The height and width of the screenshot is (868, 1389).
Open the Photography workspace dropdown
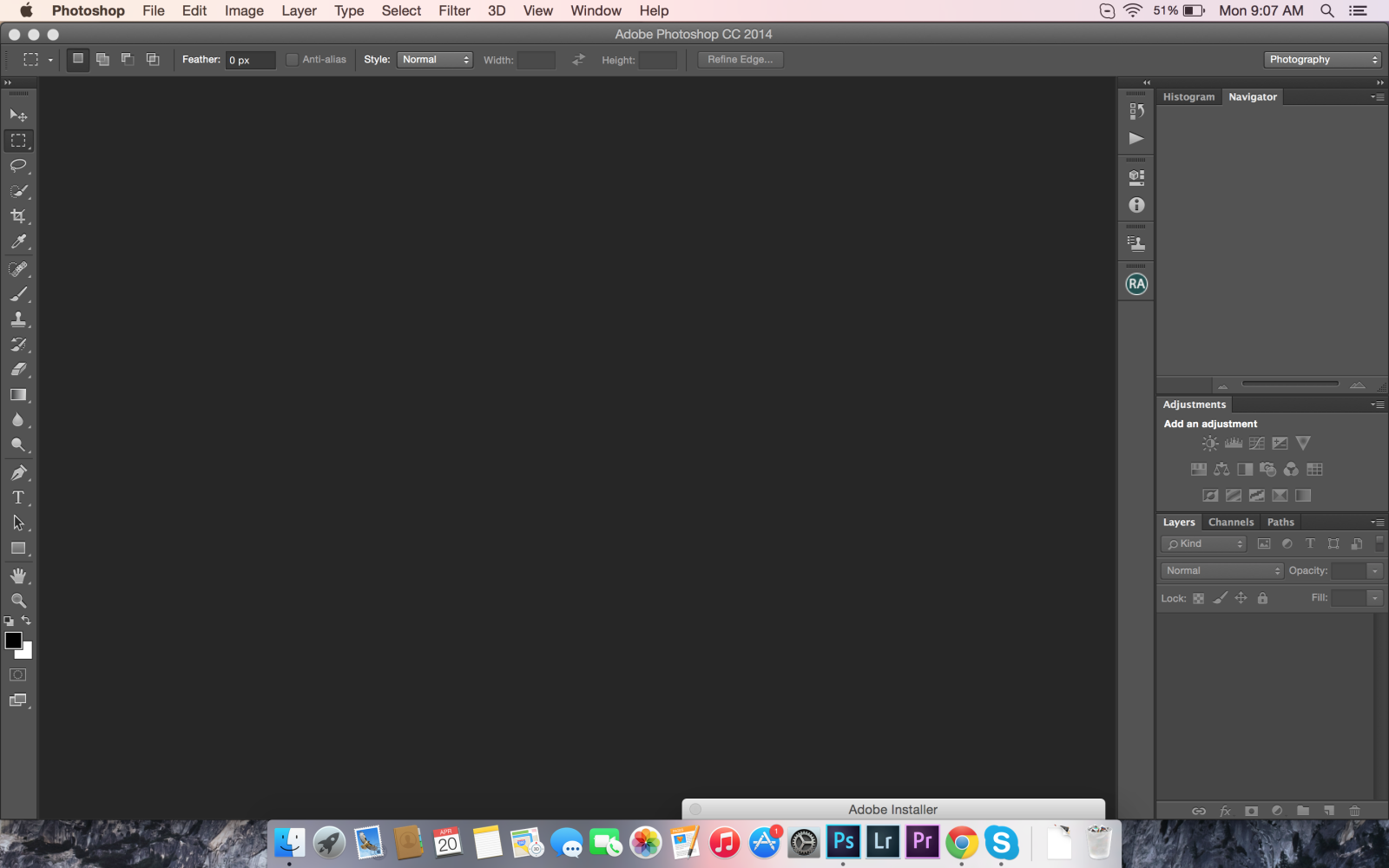tap(1322, 60)
